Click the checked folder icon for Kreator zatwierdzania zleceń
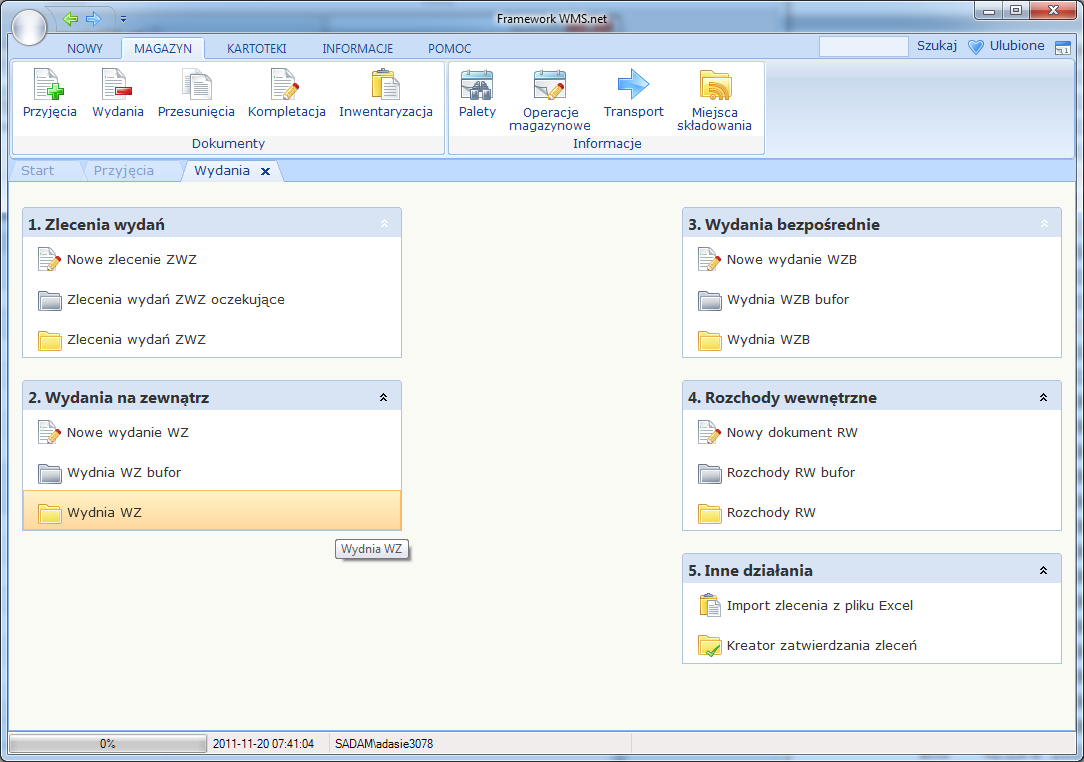This screenshot has height=762, width=1084. pyautogui.click(x=709, y=646)
